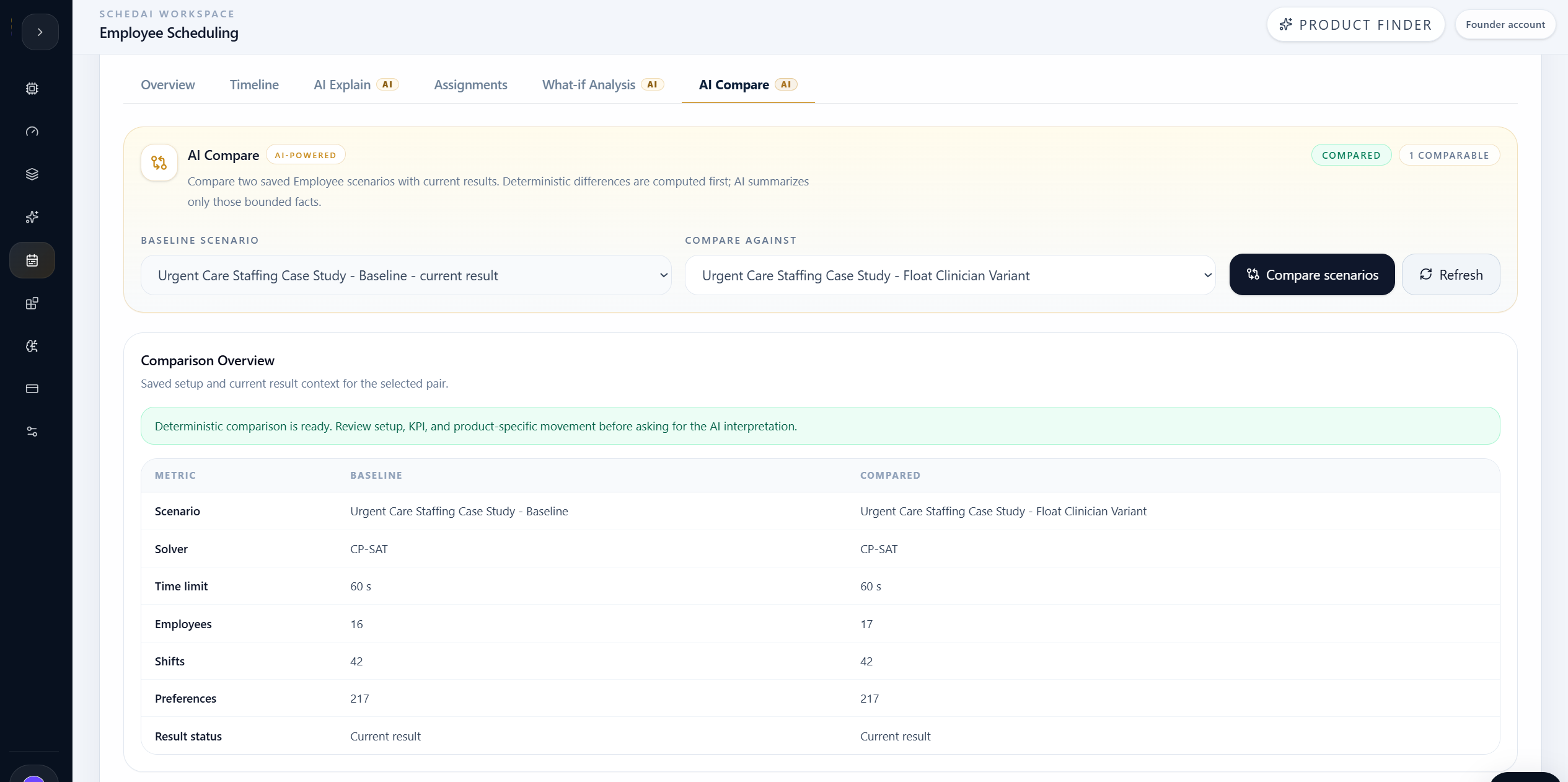Click the 'Time limit' metric row label
Screen dimensions: 1568x782
point(181,587)
